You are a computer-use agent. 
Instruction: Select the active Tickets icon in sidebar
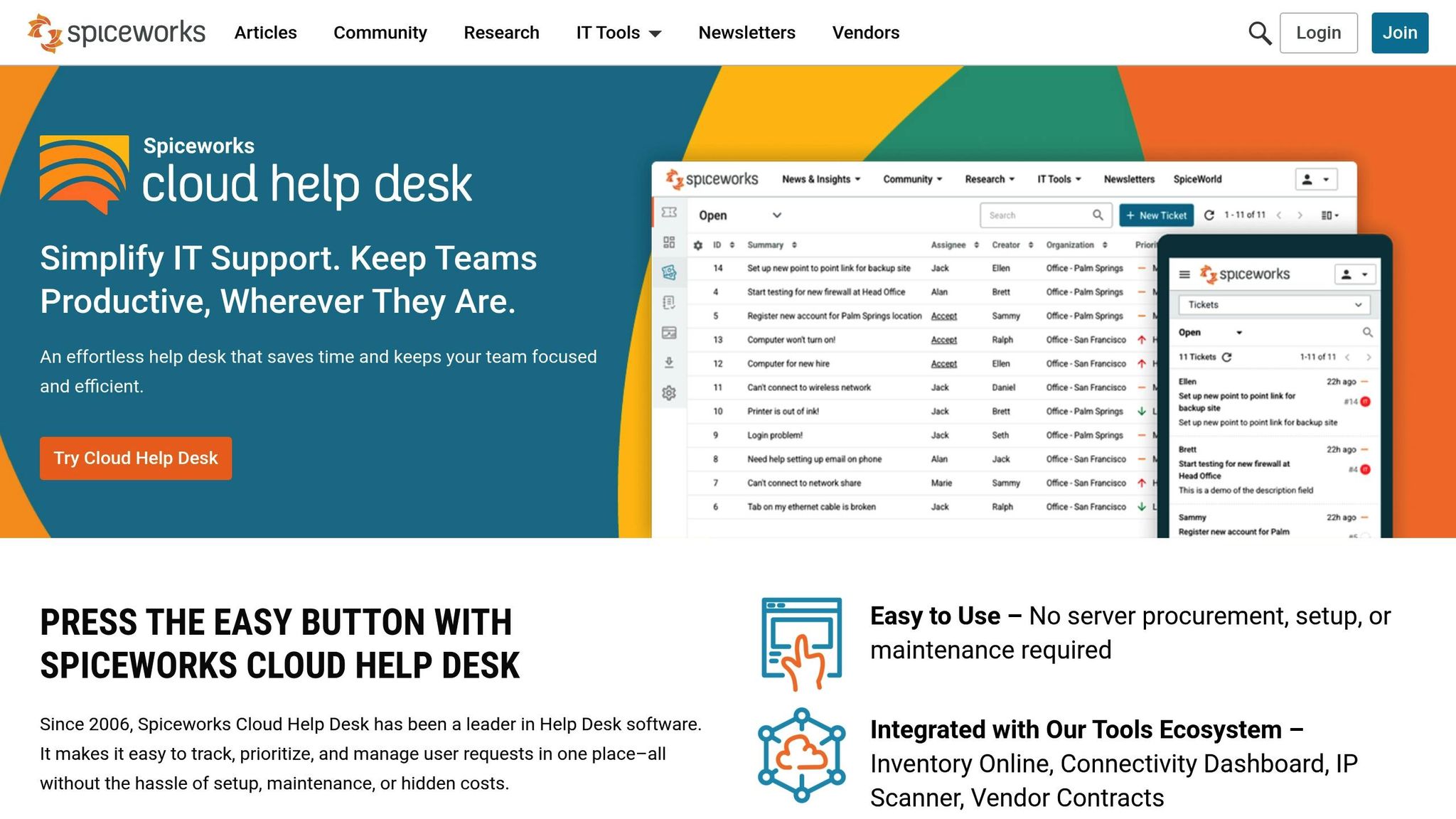(x=668, y=270)
